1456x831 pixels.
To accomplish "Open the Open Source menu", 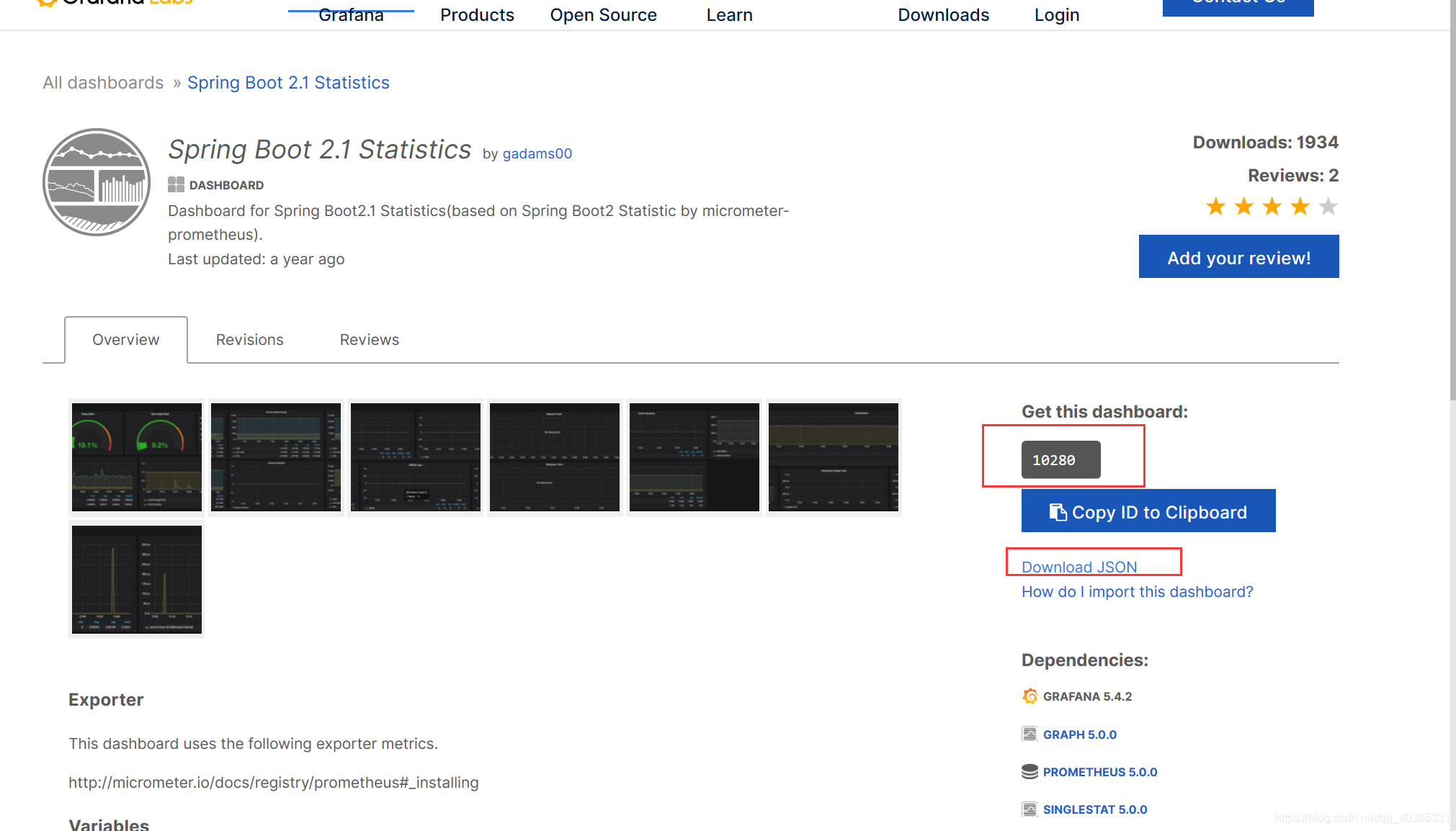I will pyautogui.click(x=603, y=14).
